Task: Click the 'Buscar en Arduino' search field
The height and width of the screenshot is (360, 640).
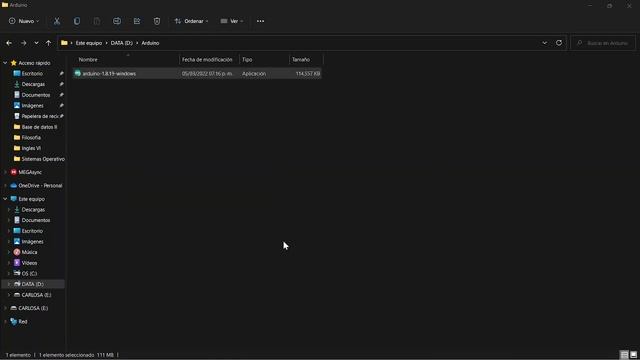Action: tap(603, 43)
